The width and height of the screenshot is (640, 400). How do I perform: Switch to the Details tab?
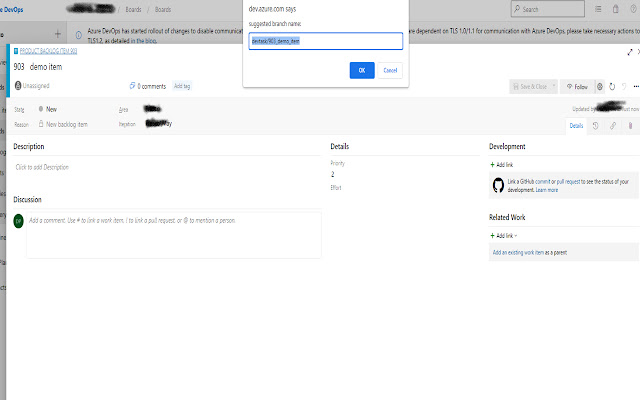pyautogui.click(x=576, y=126)
